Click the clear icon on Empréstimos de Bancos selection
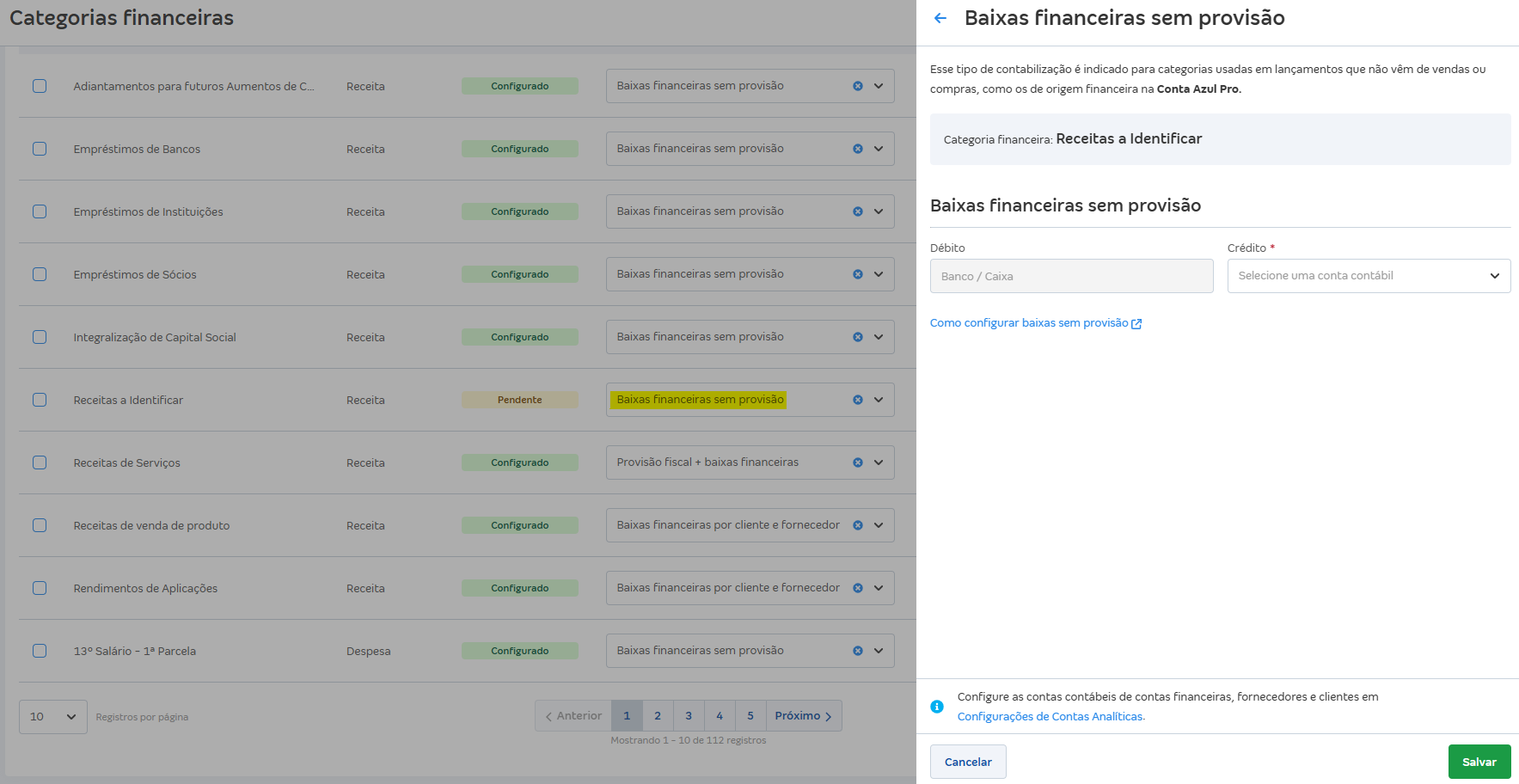Image resolution: width=1519 pixels, height=784 pixels. [857, 148]
